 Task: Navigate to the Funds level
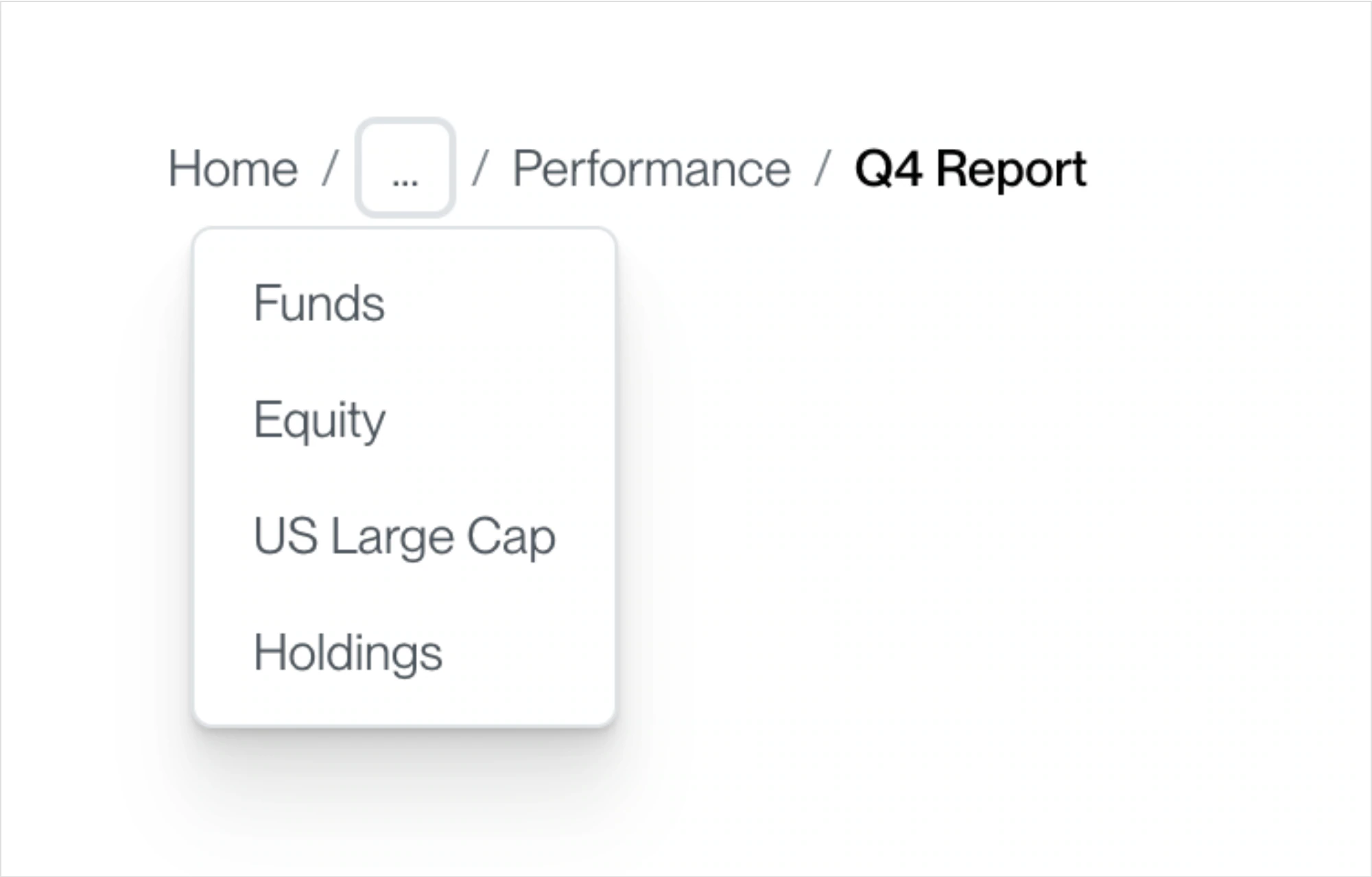[404, 303]
